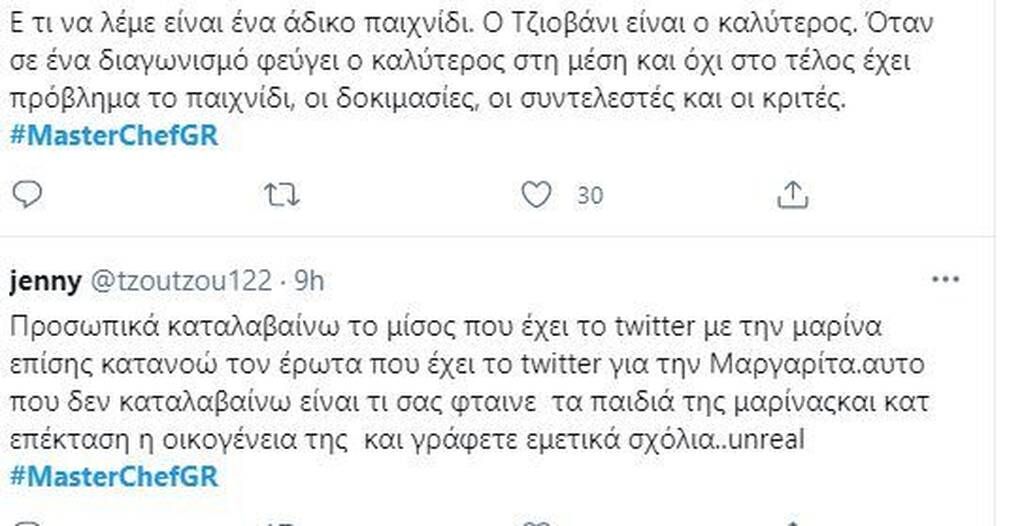The height and width of the screenshot is (526, 1024).
Task: Click the reply icon under jenny's tweet
Action: point(27,521)
